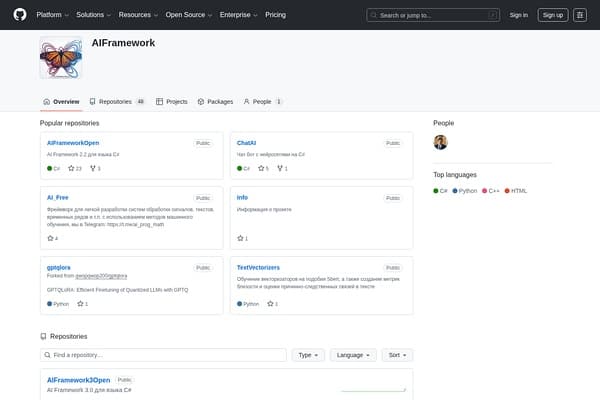Open the TextVectorizers repository
Image resolution: width=600 pixels, height=400 pixels.
pyautogui.click(x=258, y=267)
